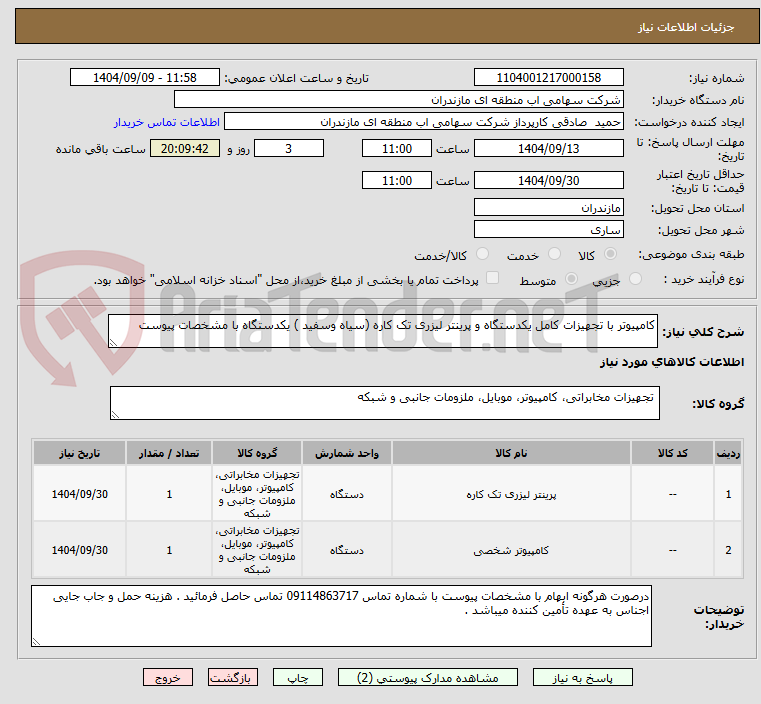Click the استان محل تحویل field
The height and width of the screenshot is (704, 761).
click(548, 208)
